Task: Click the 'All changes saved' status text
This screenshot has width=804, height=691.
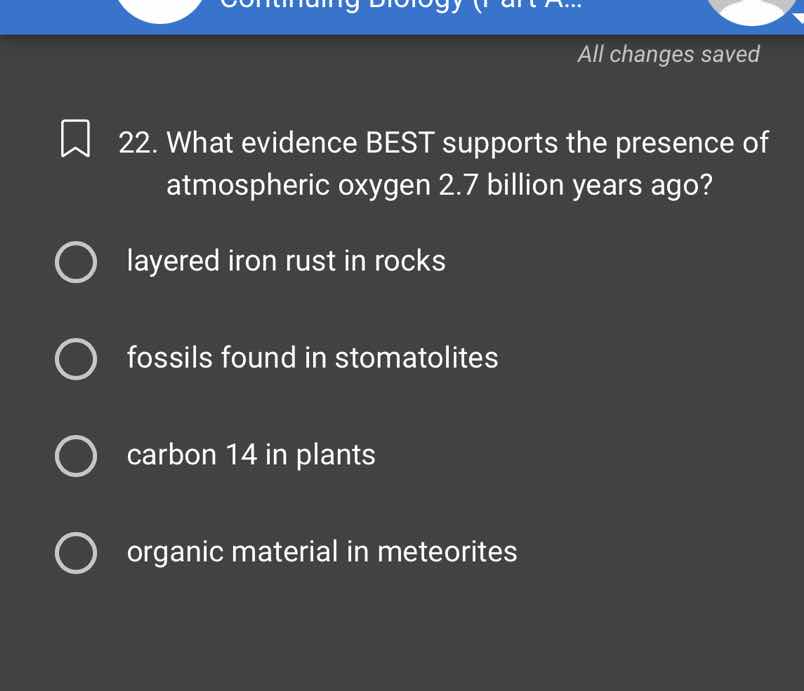Action: point(667,55)
